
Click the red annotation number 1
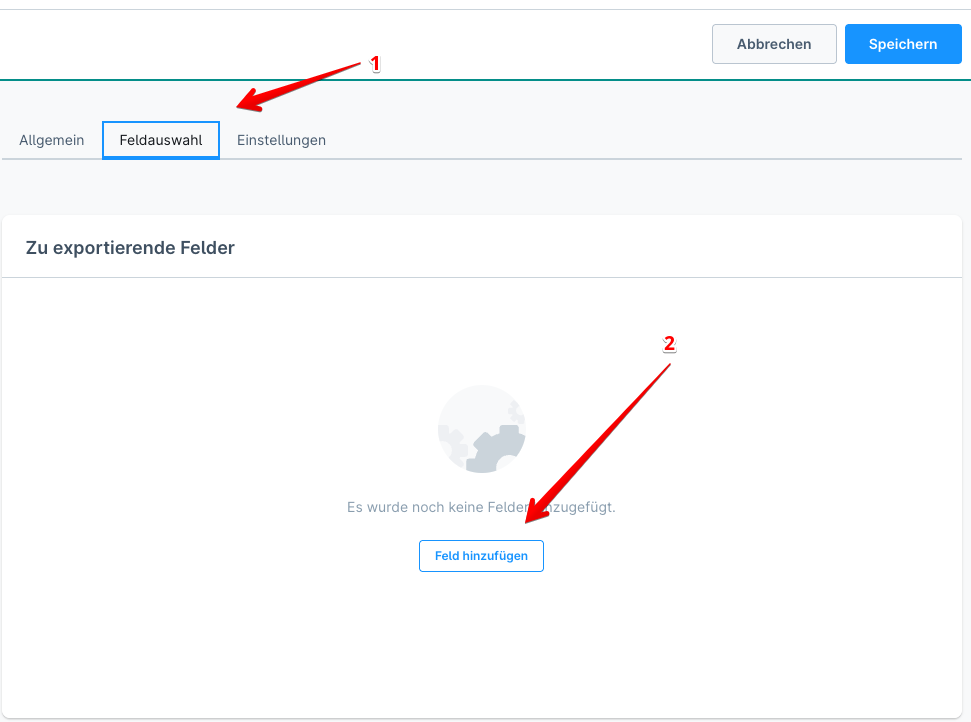375,64
